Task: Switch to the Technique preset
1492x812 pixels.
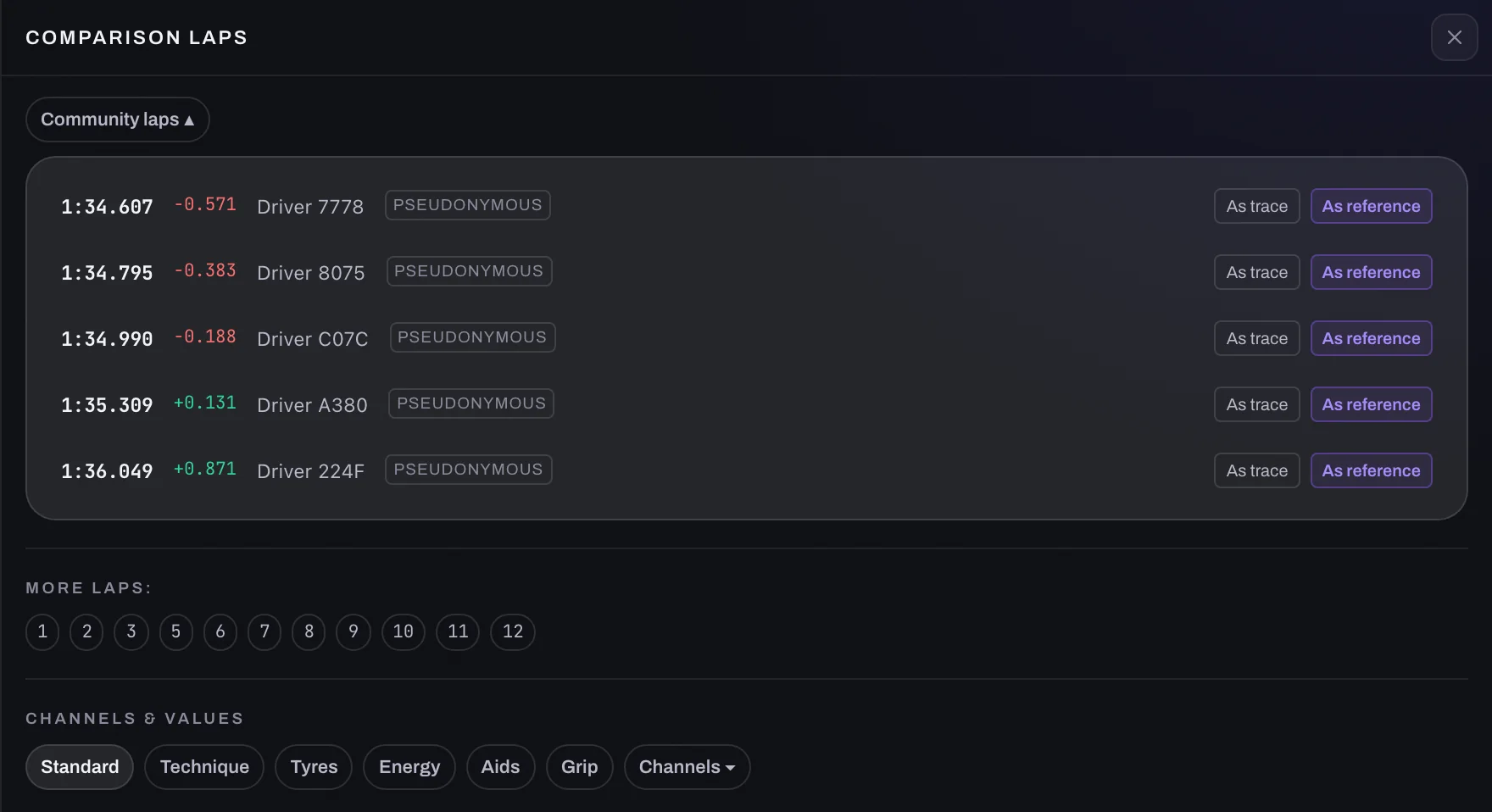Action: click(x=204, y=767)
